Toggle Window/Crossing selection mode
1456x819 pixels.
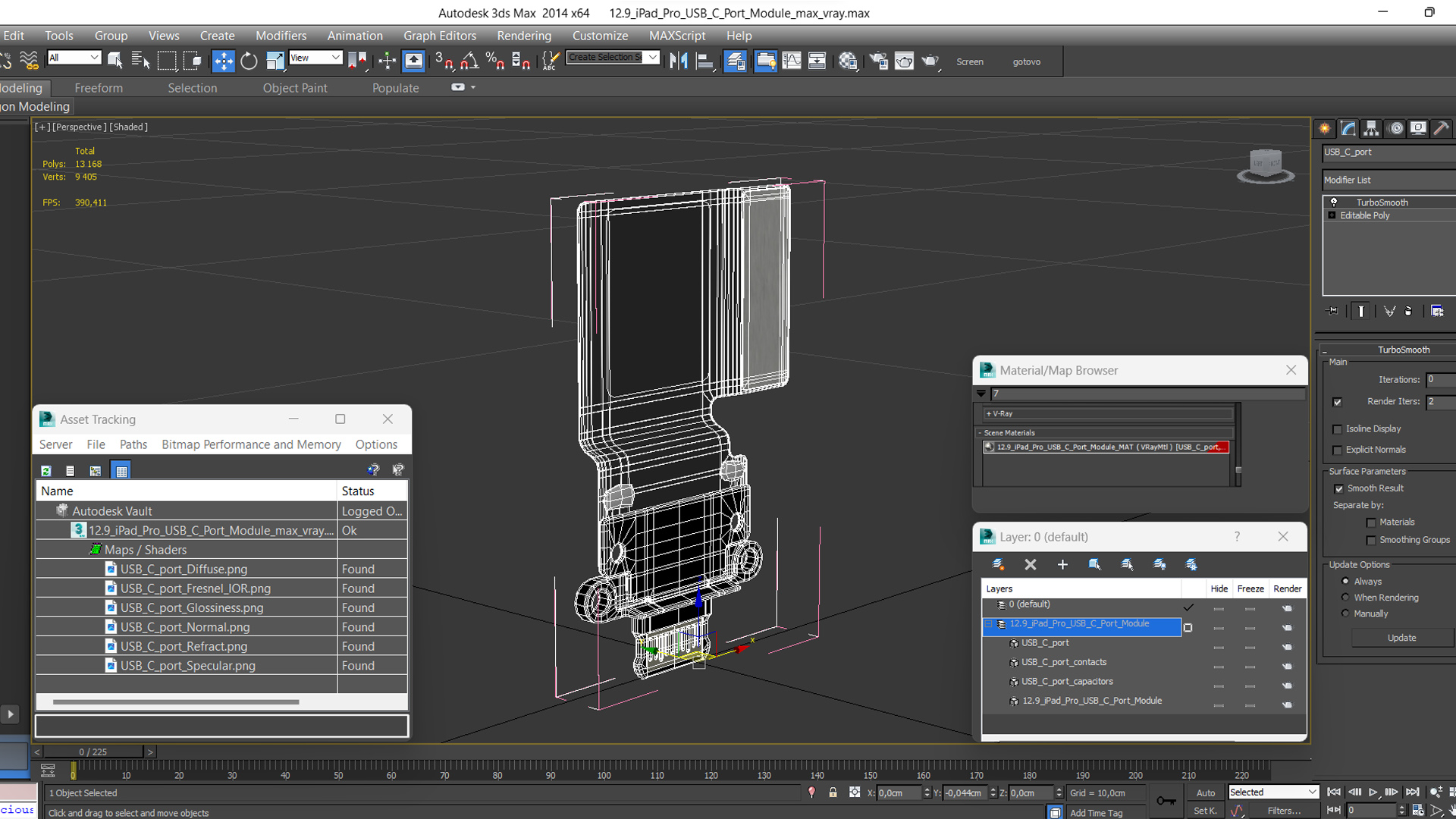click(x=193, y=61)
